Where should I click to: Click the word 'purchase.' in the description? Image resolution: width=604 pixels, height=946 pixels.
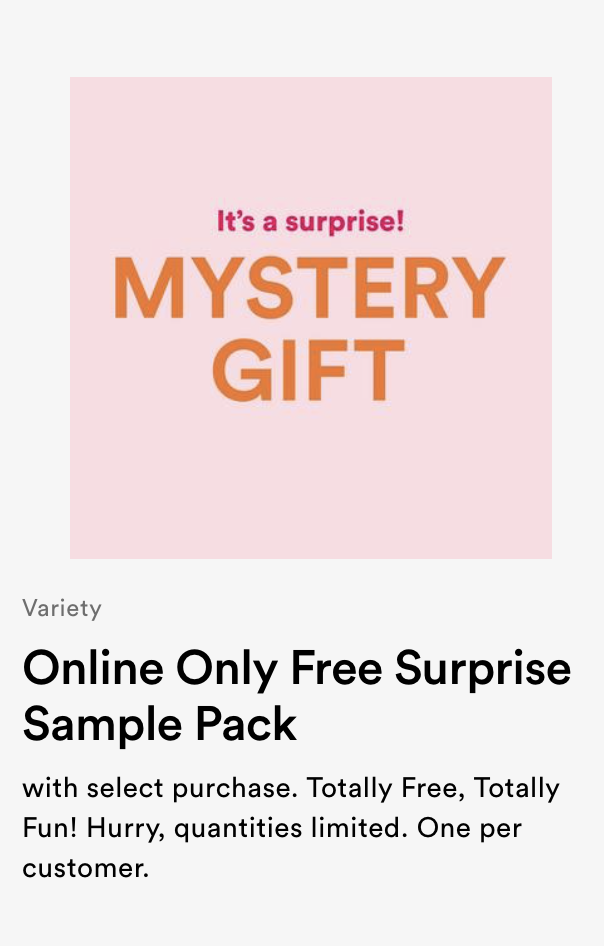pos(235,790)
